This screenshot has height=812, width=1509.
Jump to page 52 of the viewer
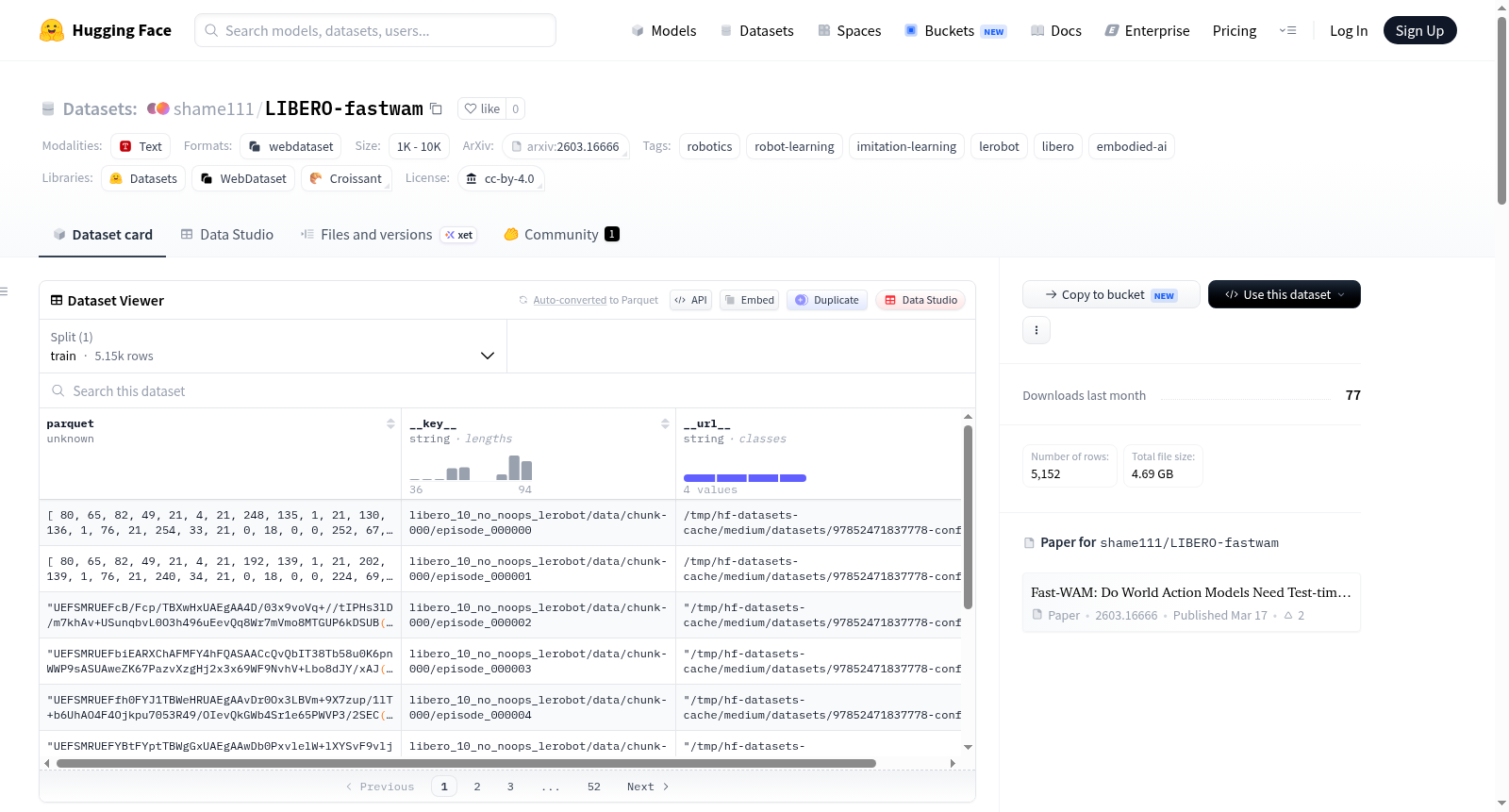tap(594, 787)
